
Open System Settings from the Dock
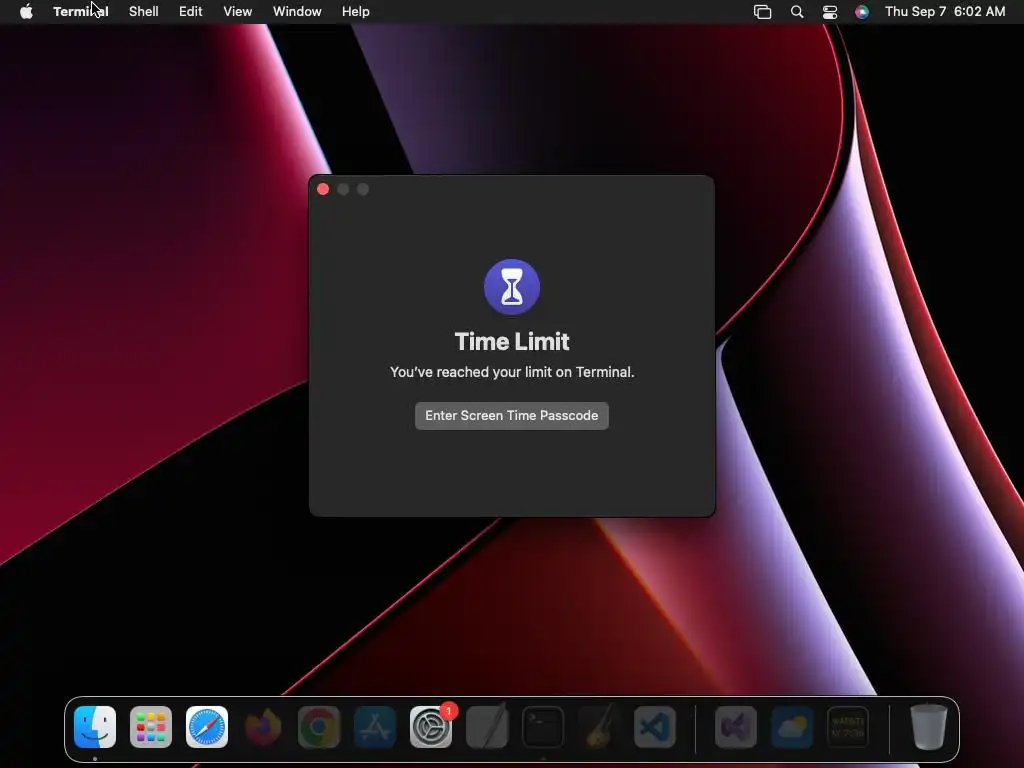(431, 727)
